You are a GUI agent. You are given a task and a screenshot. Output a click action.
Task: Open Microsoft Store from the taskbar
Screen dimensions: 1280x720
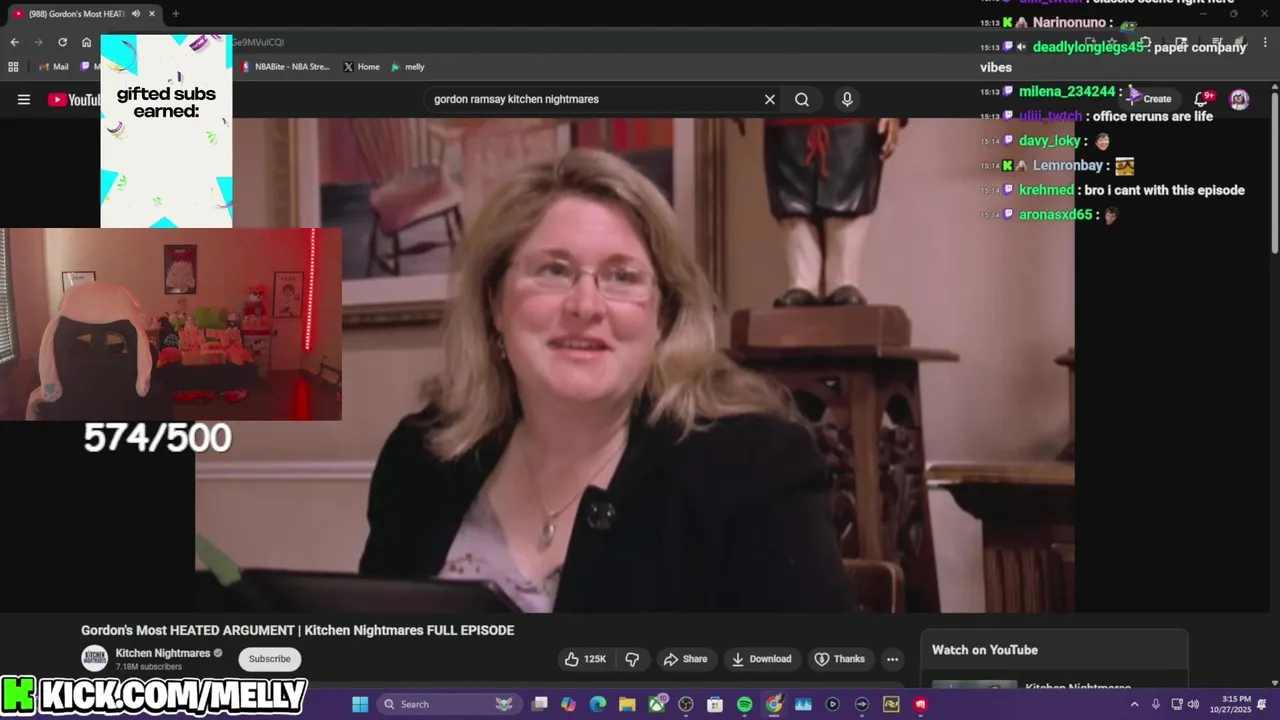point(715,704)
